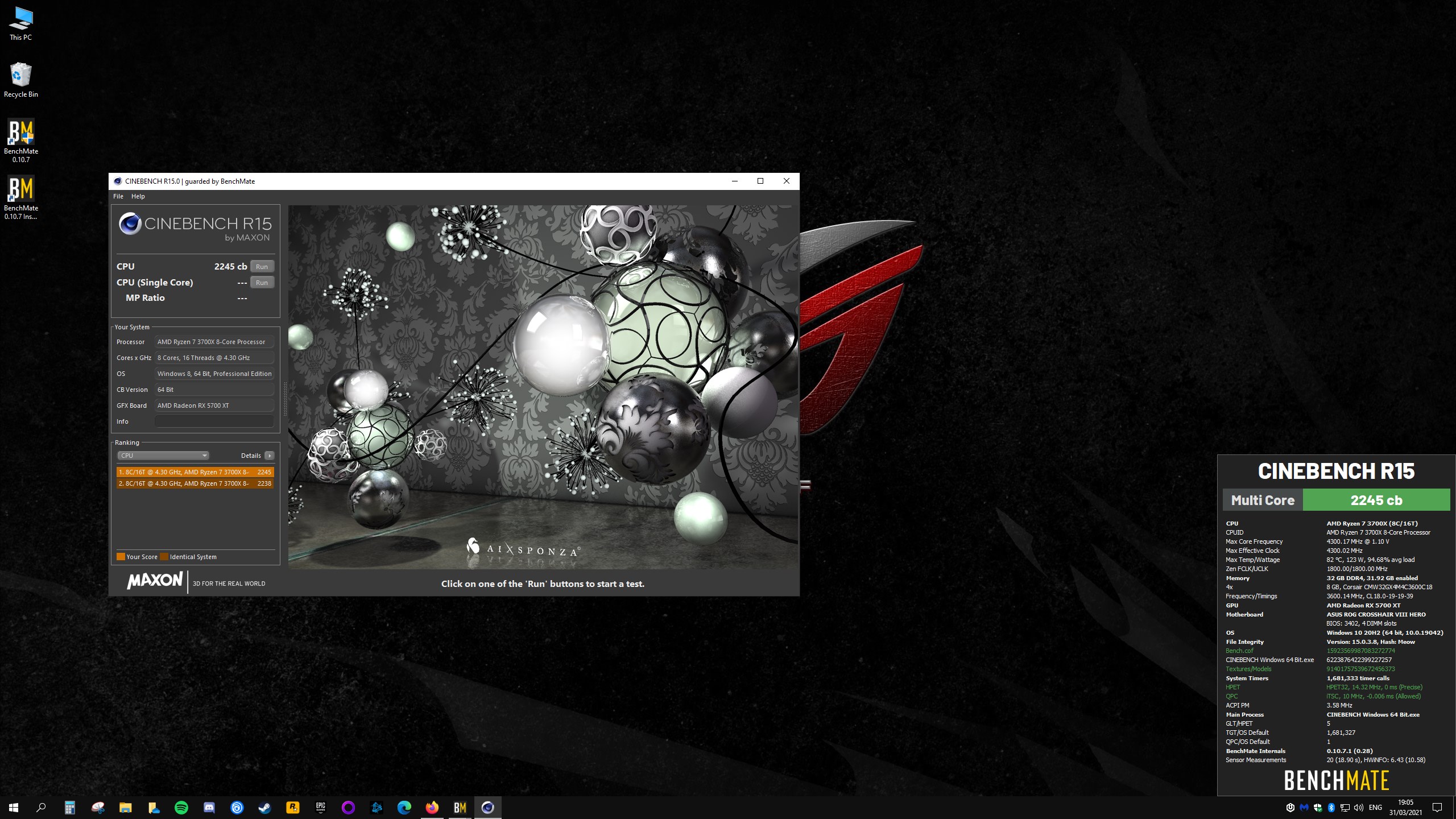This screenshot has height=819, width=1456.
Task: Run the CPU (Single Core) test
Action: [262, 282]
